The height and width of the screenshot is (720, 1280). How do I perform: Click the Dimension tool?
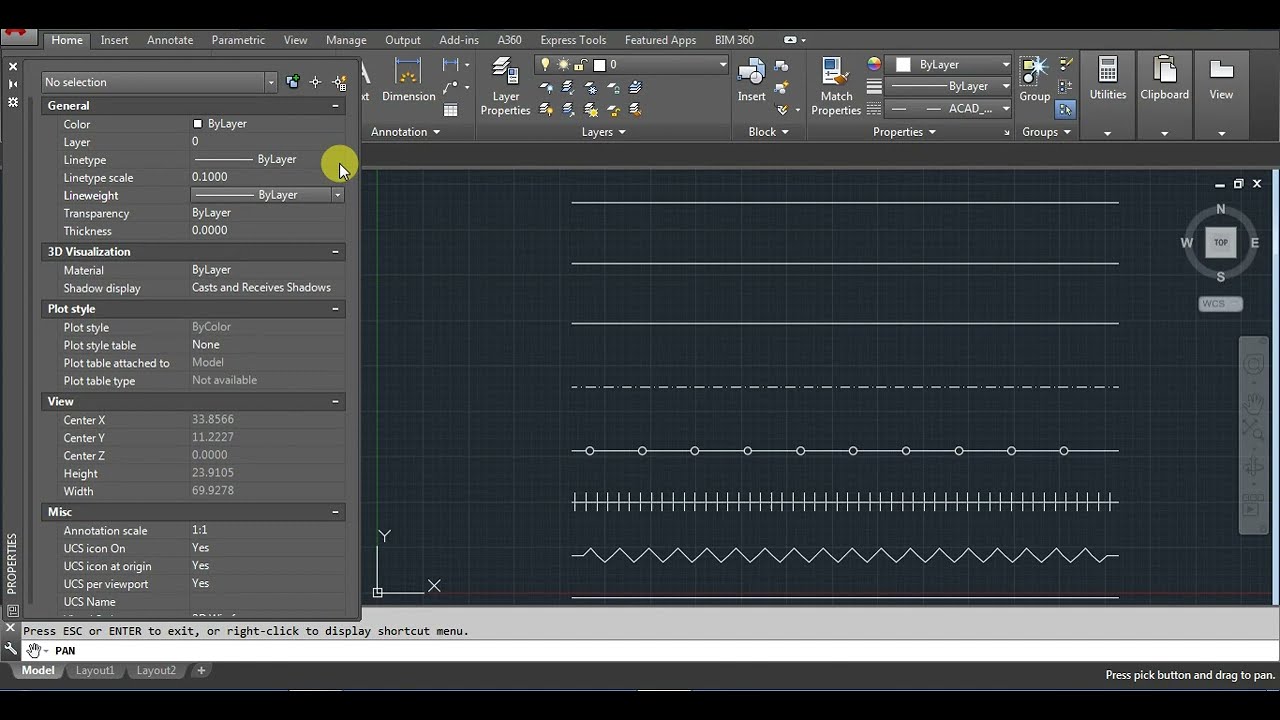[x=409, y=80]
